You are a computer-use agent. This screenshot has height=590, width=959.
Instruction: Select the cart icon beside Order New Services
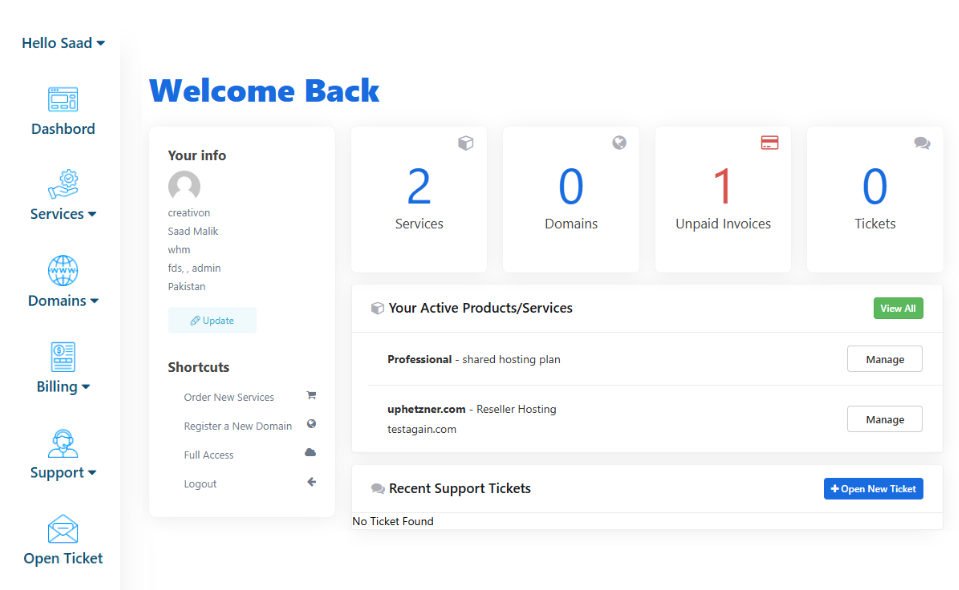coord(311,397)
